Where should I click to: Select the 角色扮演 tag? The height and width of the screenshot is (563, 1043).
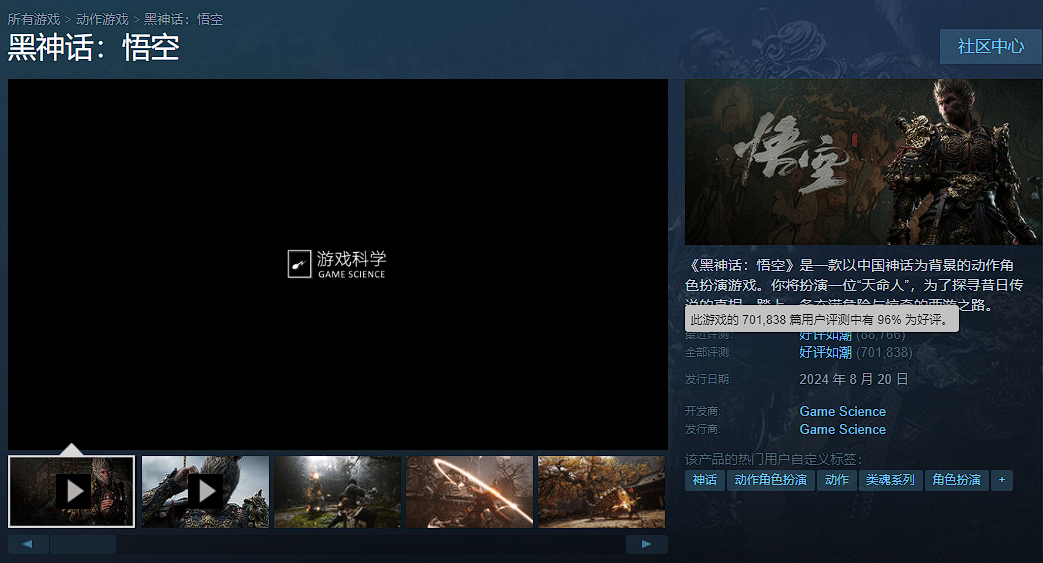[956, 480]
